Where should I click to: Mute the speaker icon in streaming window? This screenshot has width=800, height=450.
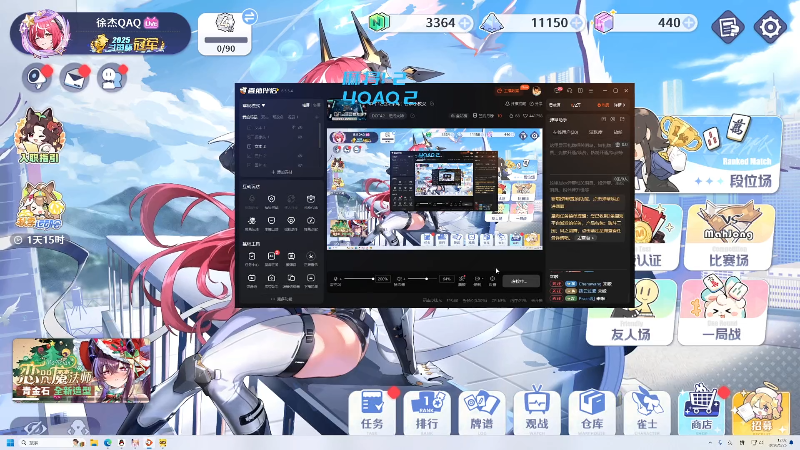coord(399,279)
